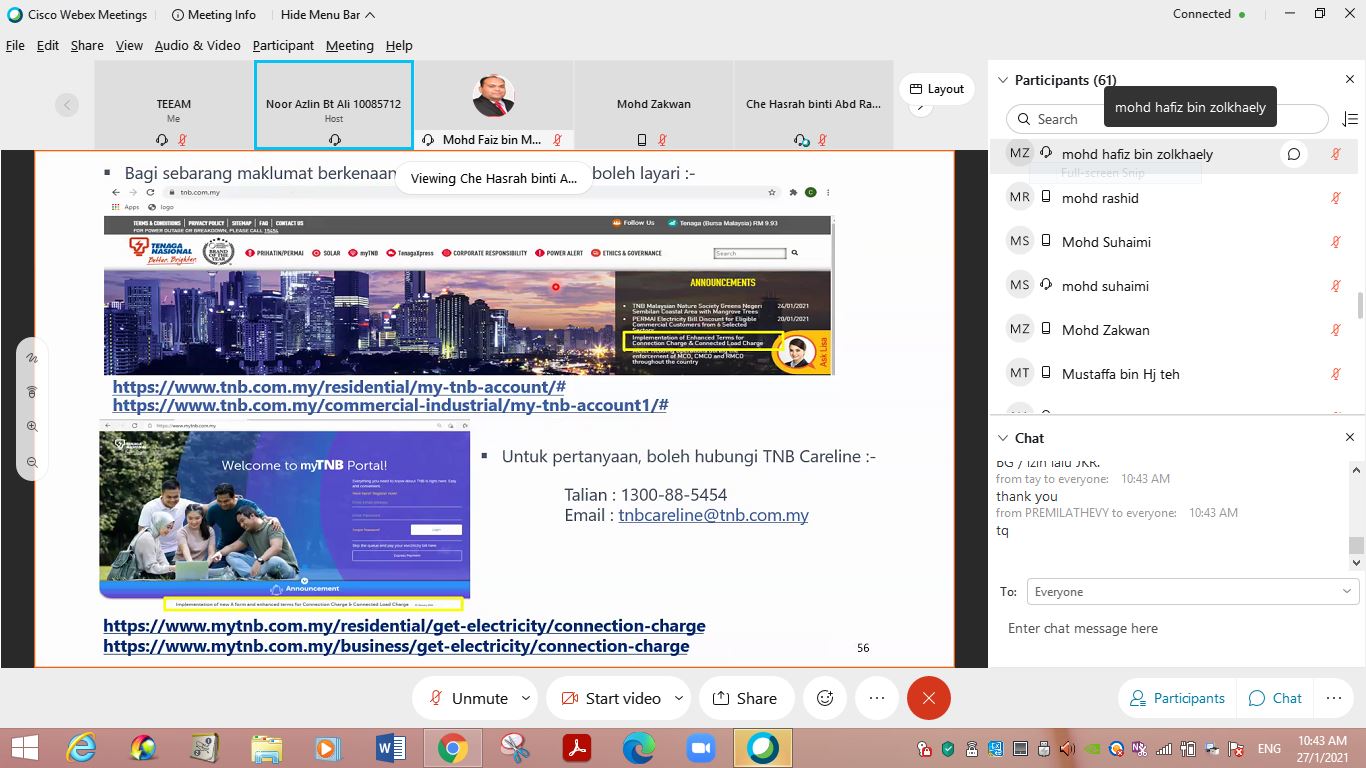
Task: Open the reactions emoji button
Action: pyautogui.click(x=825, y=698)
